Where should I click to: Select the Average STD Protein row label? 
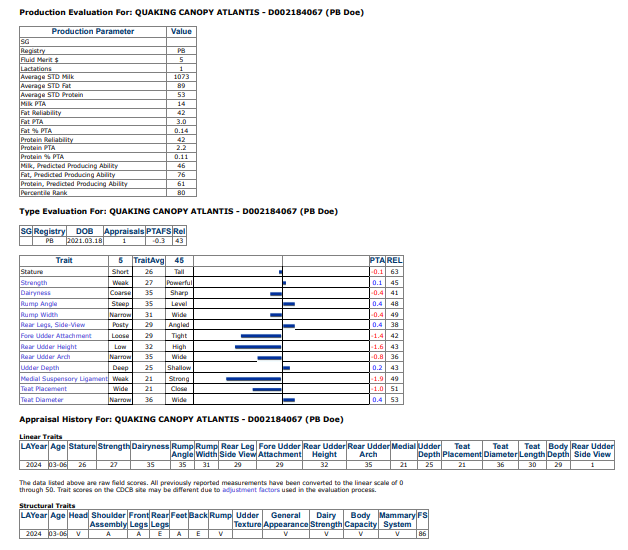click(x=52, y=95)
